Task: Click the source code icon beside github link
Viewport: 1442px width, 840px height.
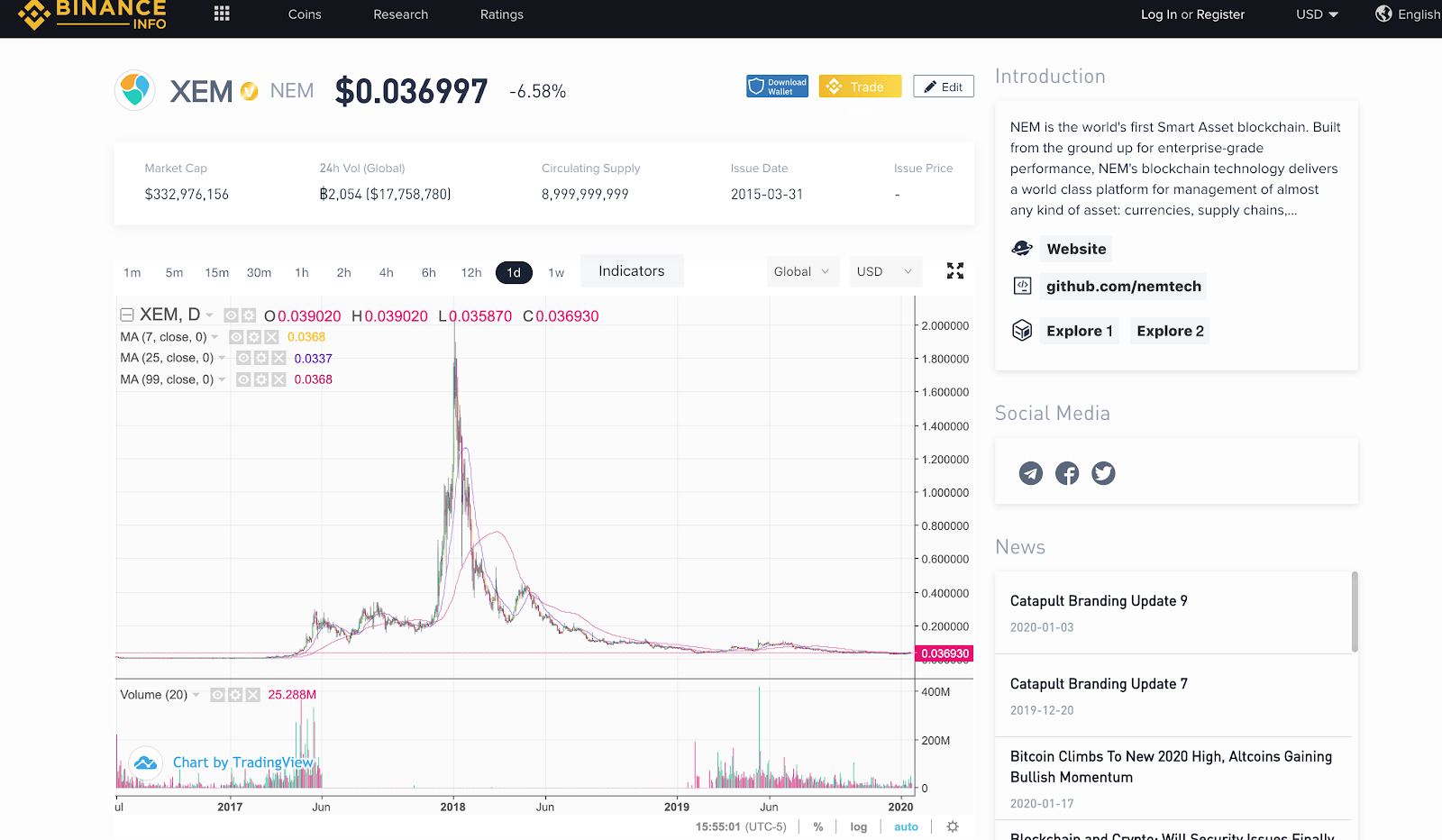Action: pos(1022,286)
